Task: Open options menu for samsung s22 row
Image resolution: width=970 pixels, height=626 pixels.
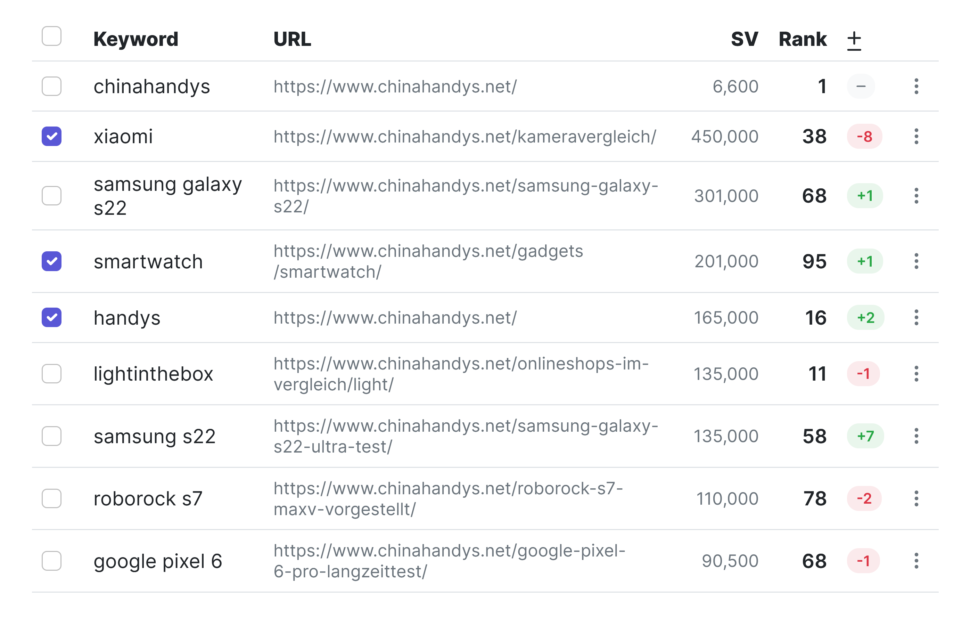Action: click(916, 436)
